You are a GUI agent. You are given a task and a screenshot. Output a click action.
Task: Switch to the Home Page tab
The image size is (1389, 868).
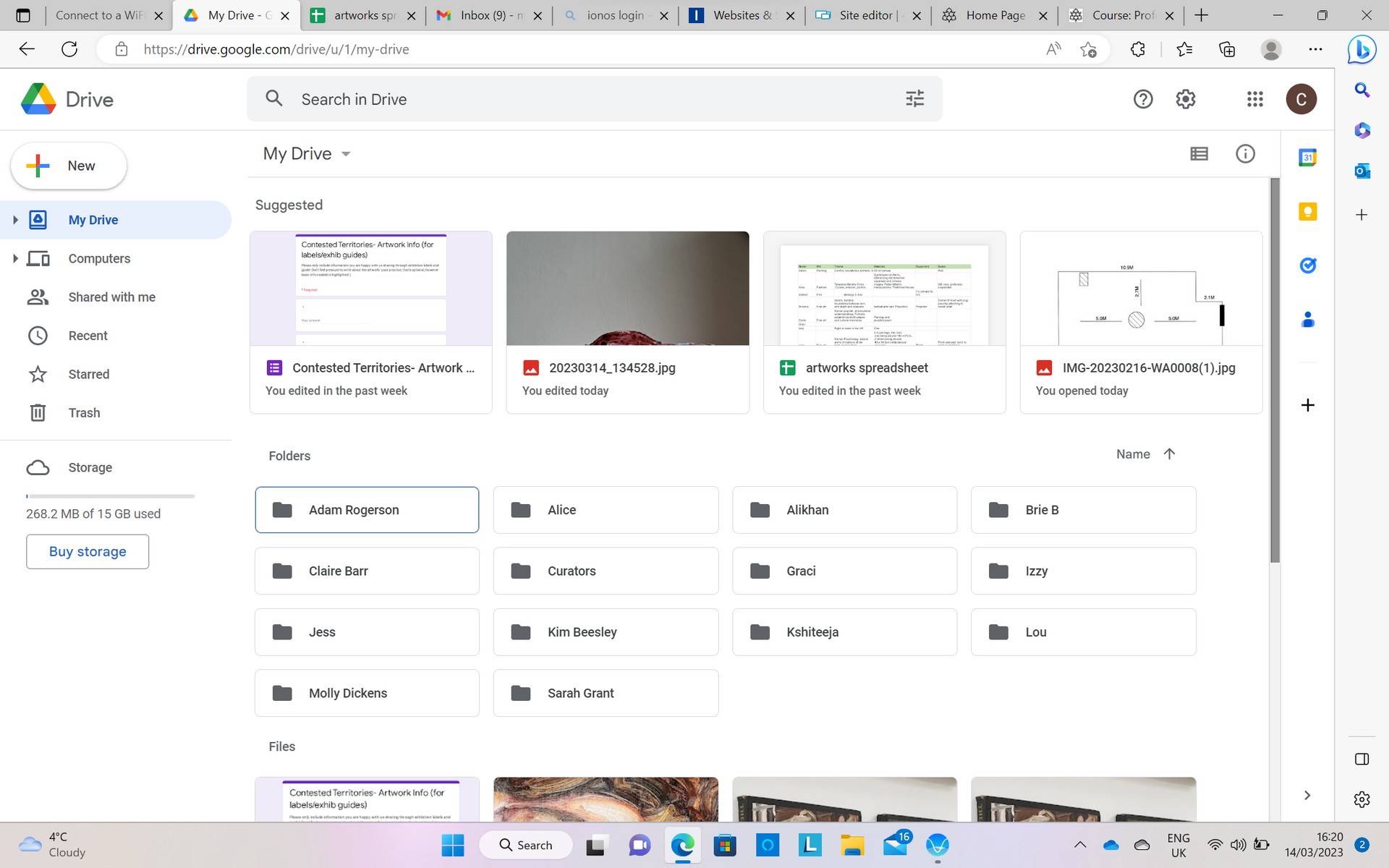[x=995, y=15]
